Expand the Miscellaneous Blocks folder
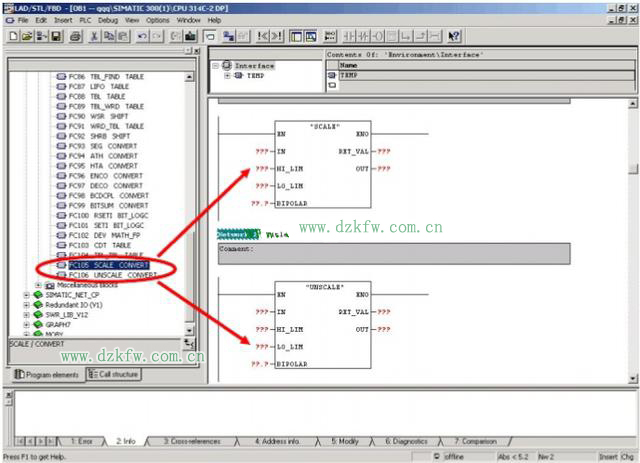Screen dimensions: 640x463 [x=38, y=285]
